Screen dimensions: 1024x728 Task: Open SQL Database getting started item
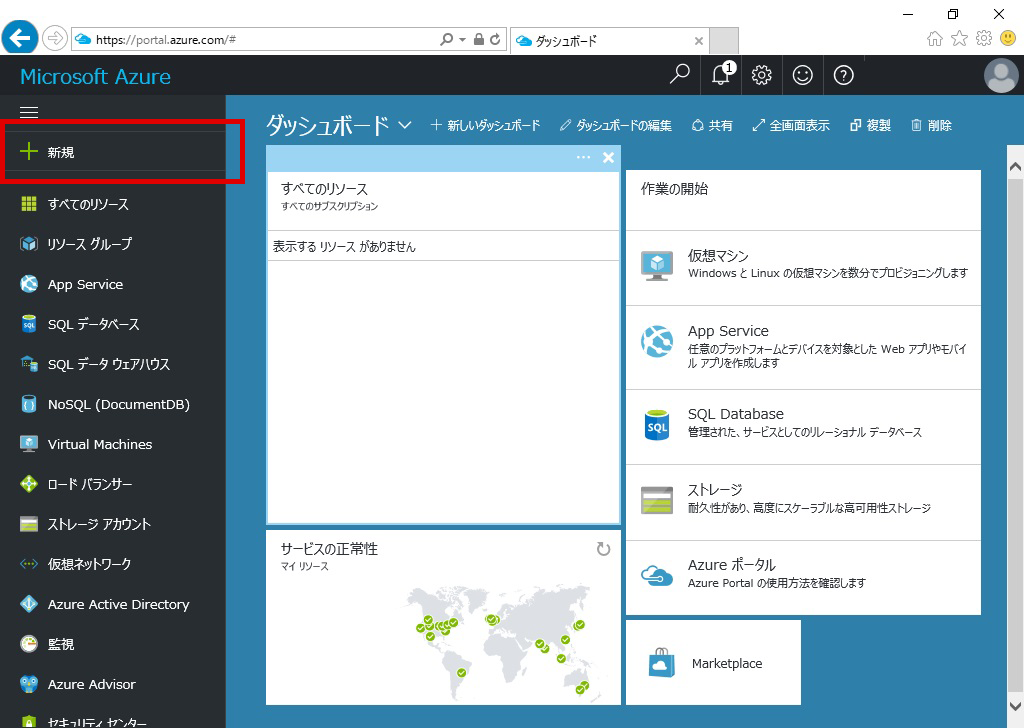click(803, 427)
